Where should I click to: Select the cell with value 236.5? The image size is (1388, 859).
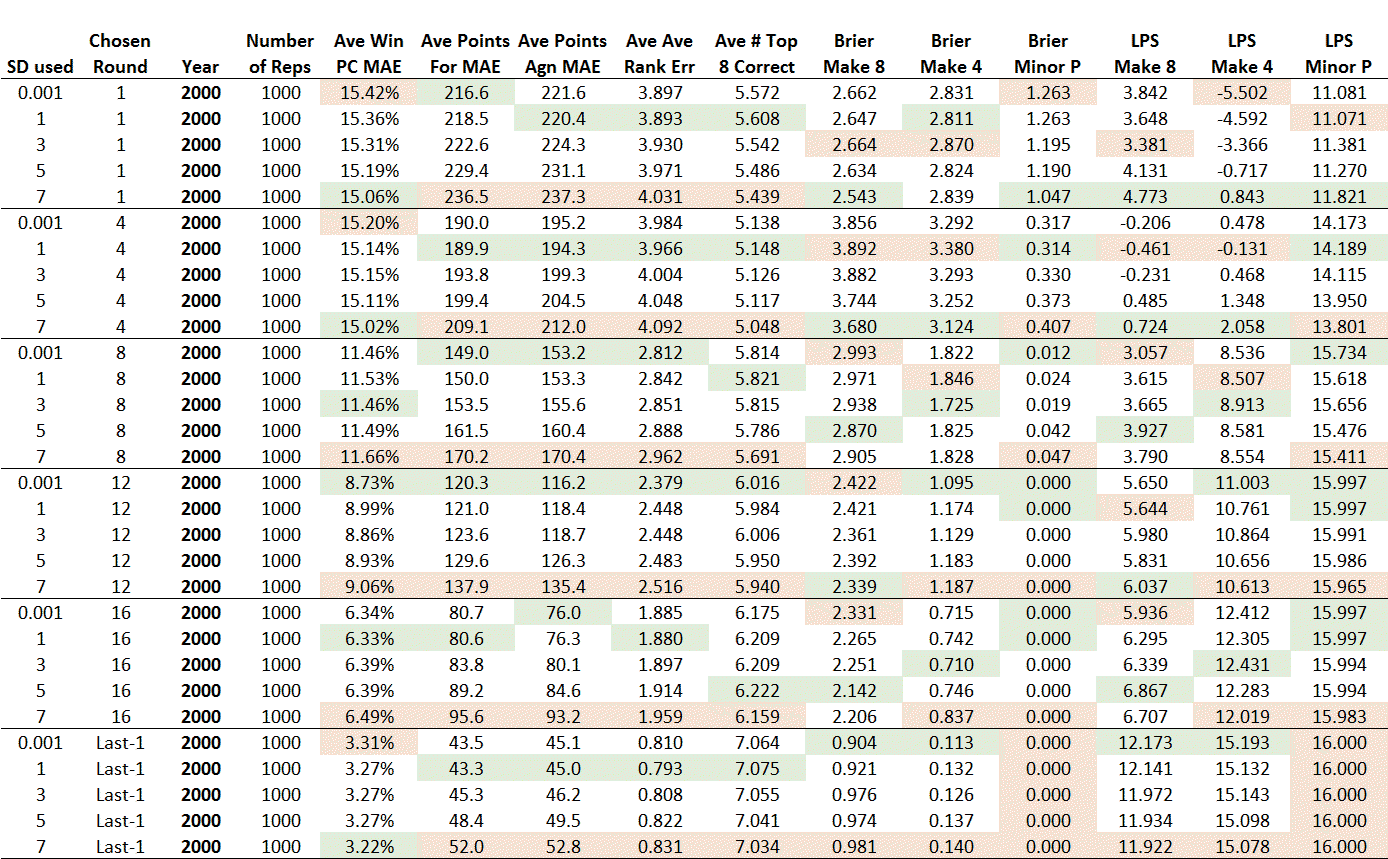pos(466,197)
